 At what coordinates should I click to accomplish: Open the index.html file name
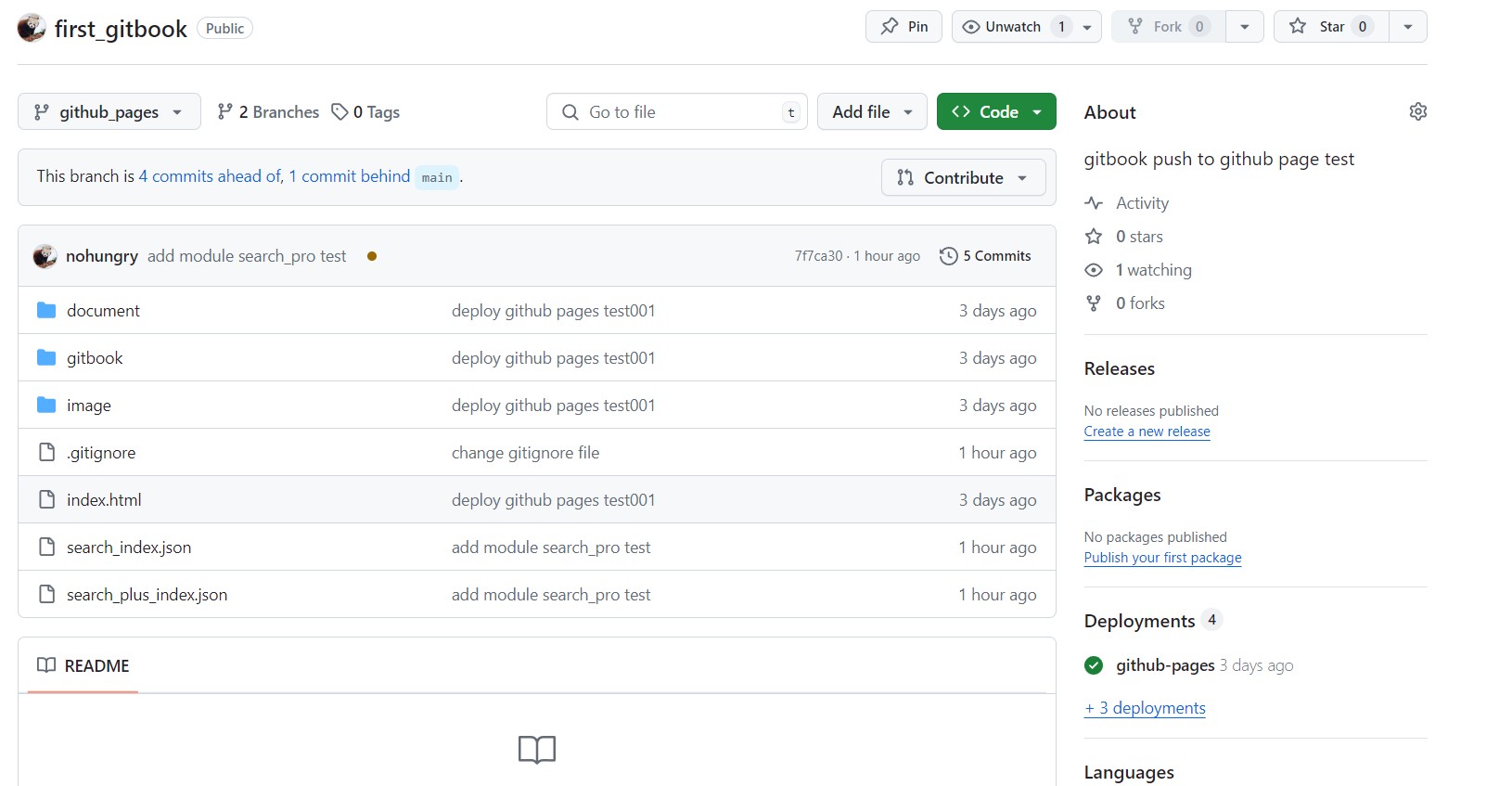pos(104,499)
